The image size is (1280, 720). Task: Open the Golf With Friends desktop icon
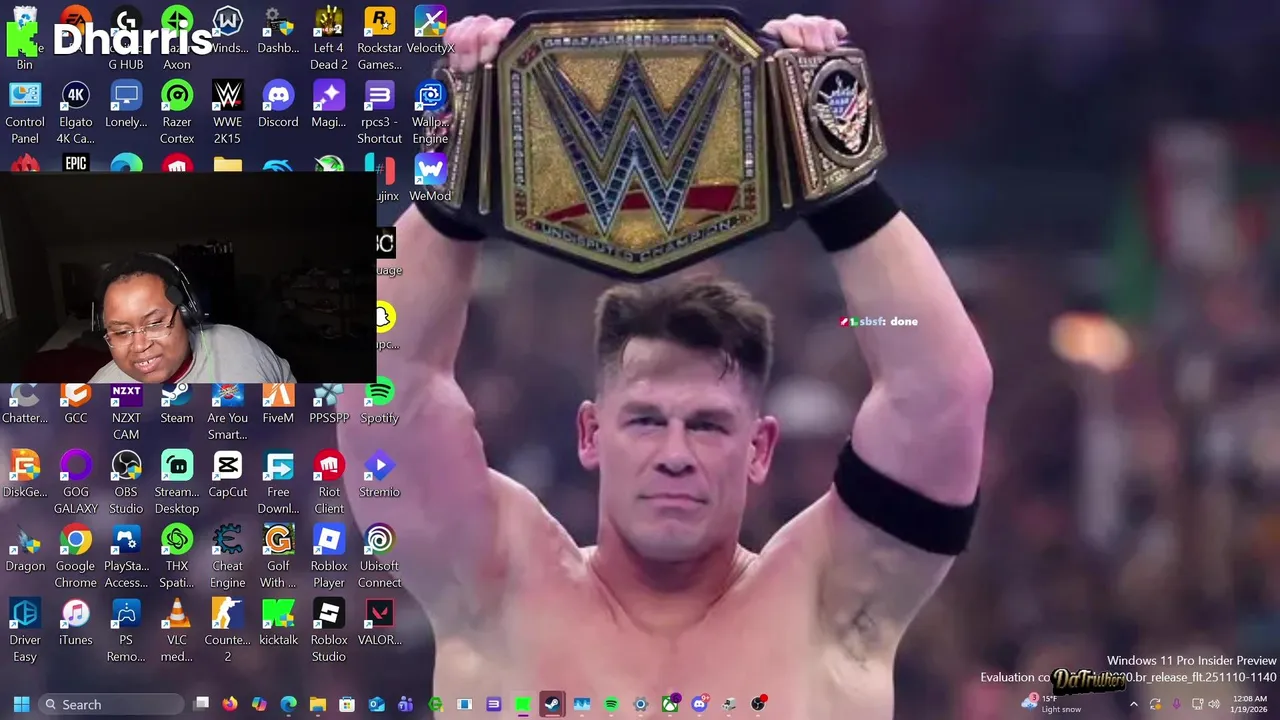click(278, 556)
